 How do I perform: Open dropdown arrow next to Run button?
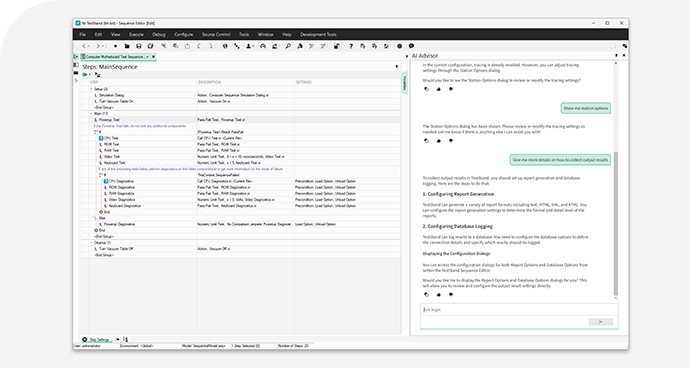(90, 75)
